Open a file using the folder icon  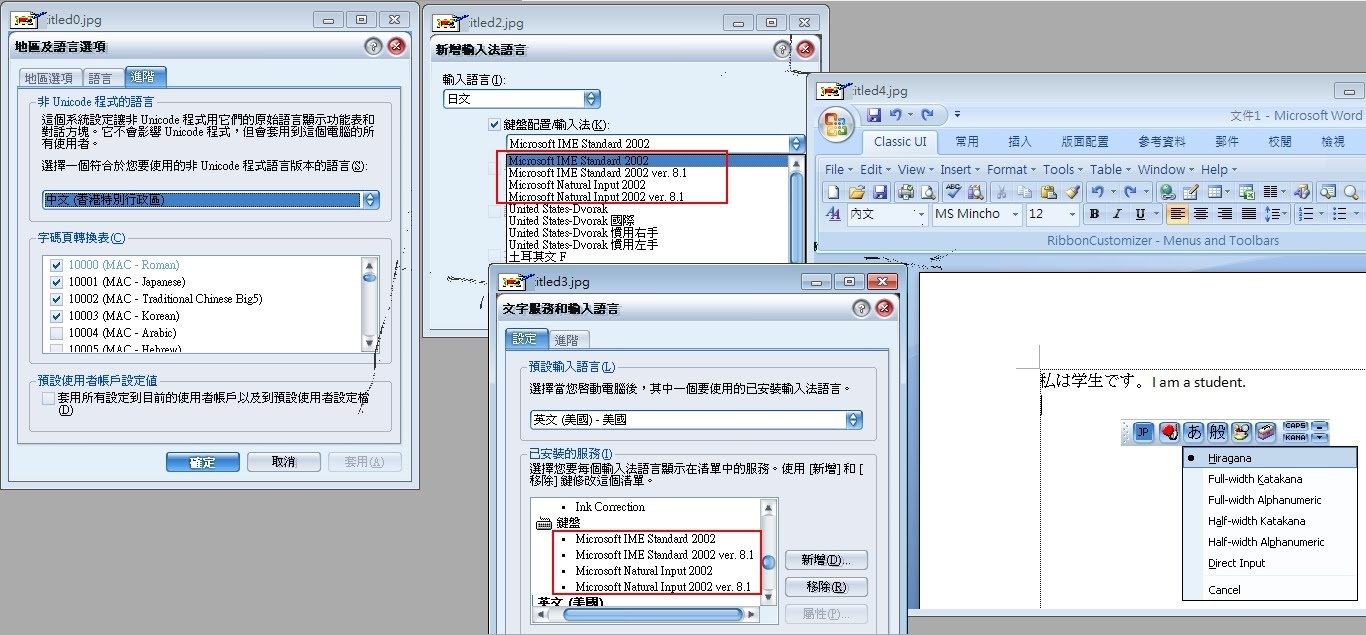click(857, 192)
